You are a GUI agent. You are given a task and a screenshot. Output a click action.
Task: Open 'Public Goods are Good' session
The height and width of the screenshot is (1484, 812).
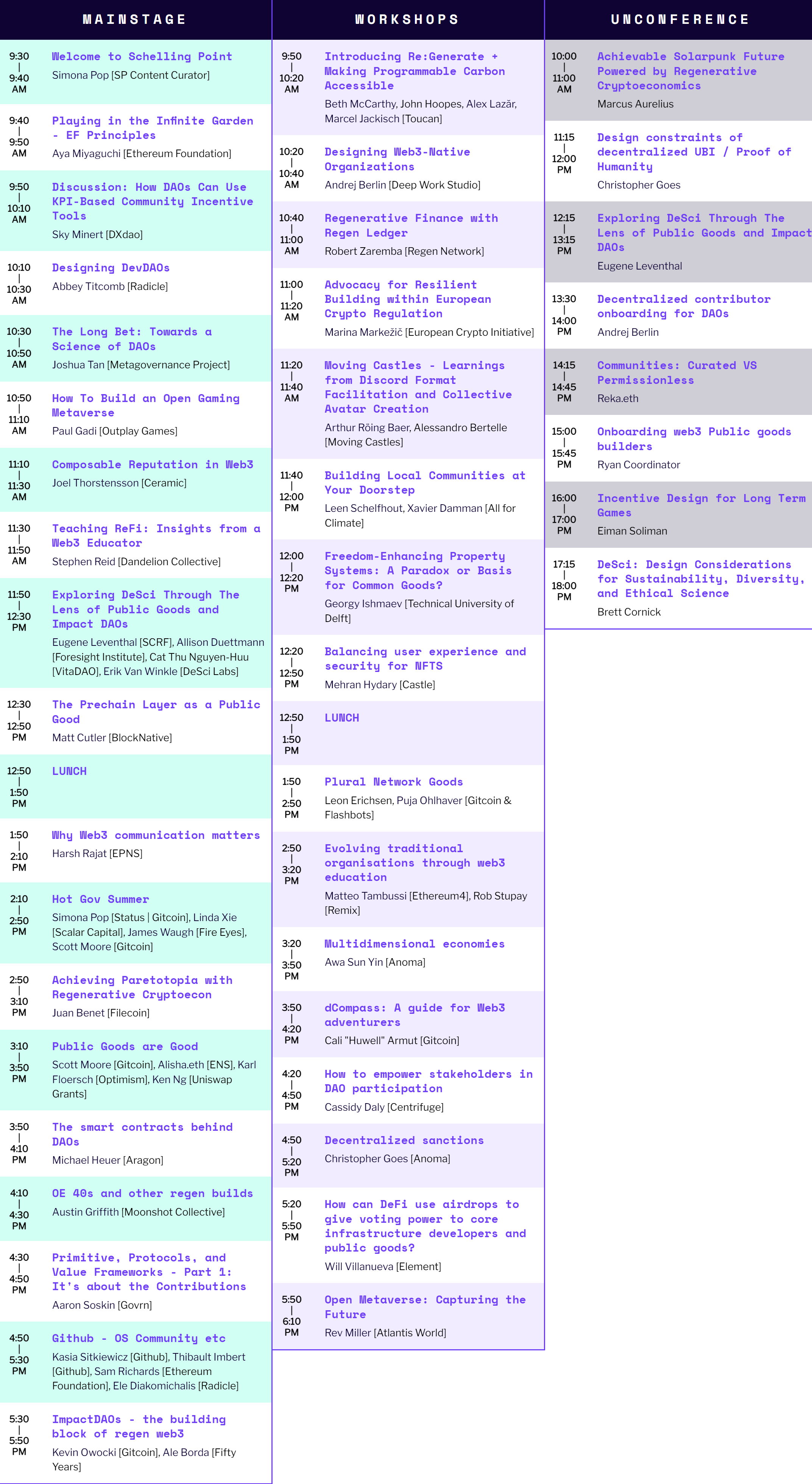[x=125, y=1046]
